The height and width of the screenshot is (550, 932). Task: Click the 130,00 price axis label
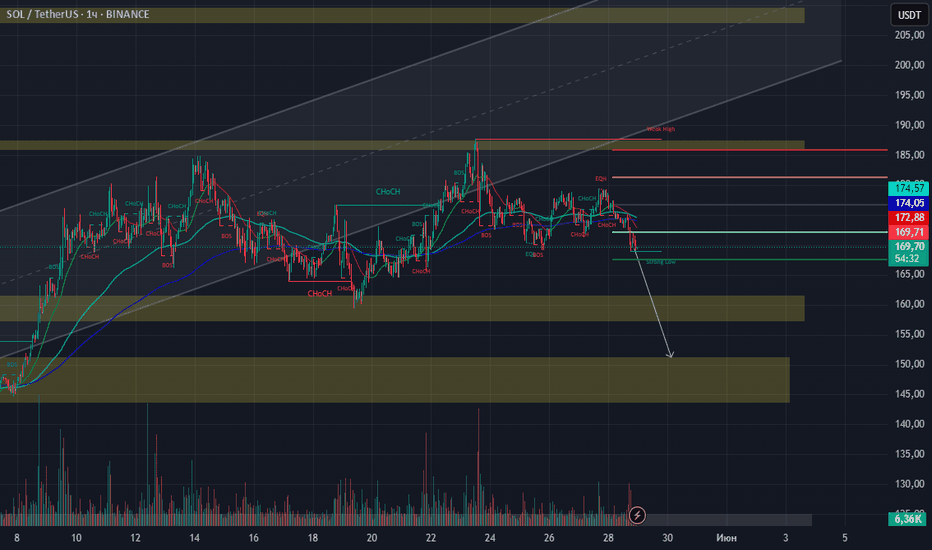[x=909, y=484]
